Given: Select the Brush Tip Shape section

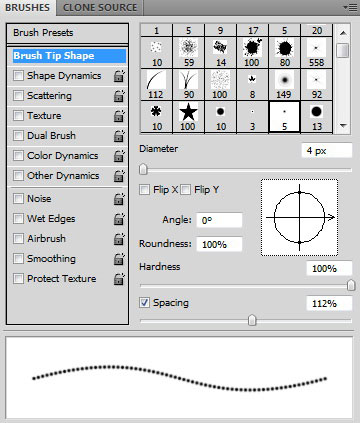Looking at the screenshot, I should click(x=69, y=56).
